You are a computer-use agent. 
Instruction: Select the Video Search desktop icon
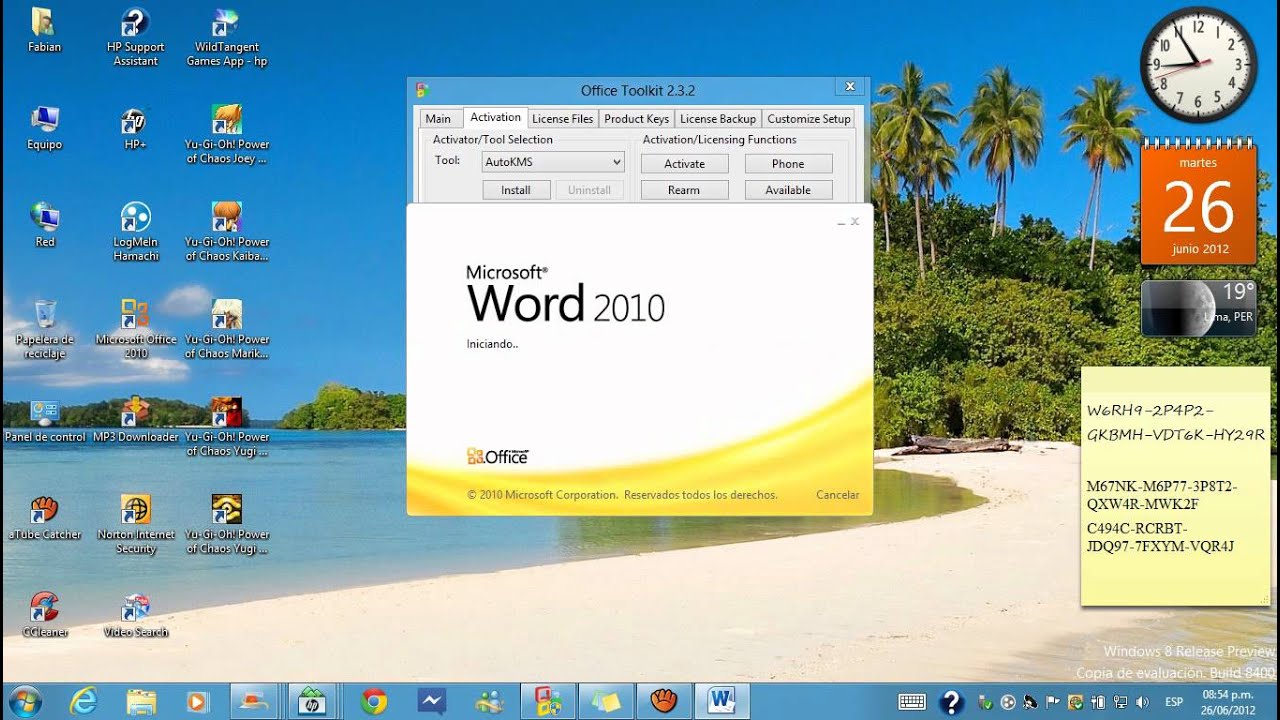135,615
